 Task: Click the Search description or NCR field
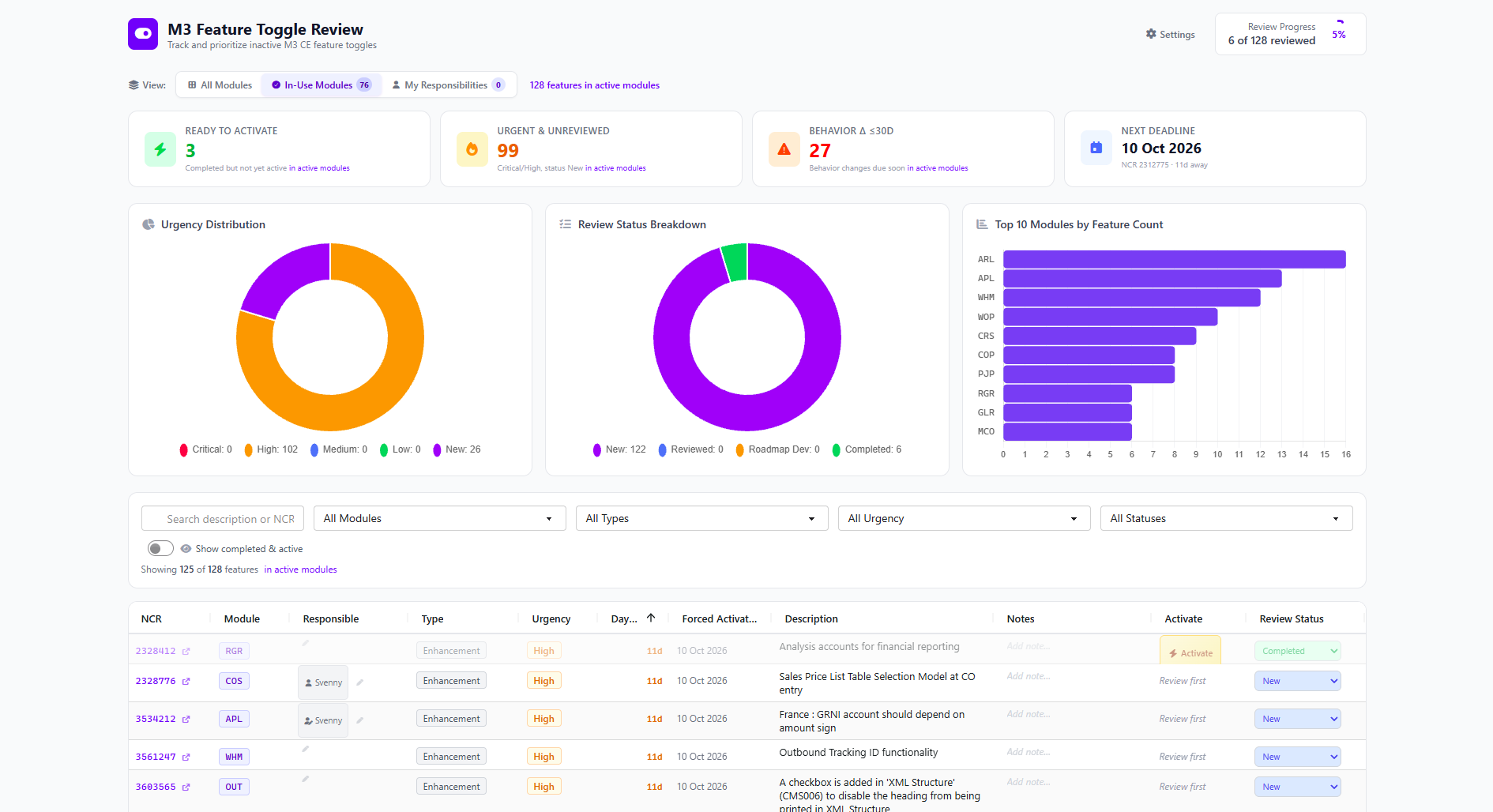(223, 518)
